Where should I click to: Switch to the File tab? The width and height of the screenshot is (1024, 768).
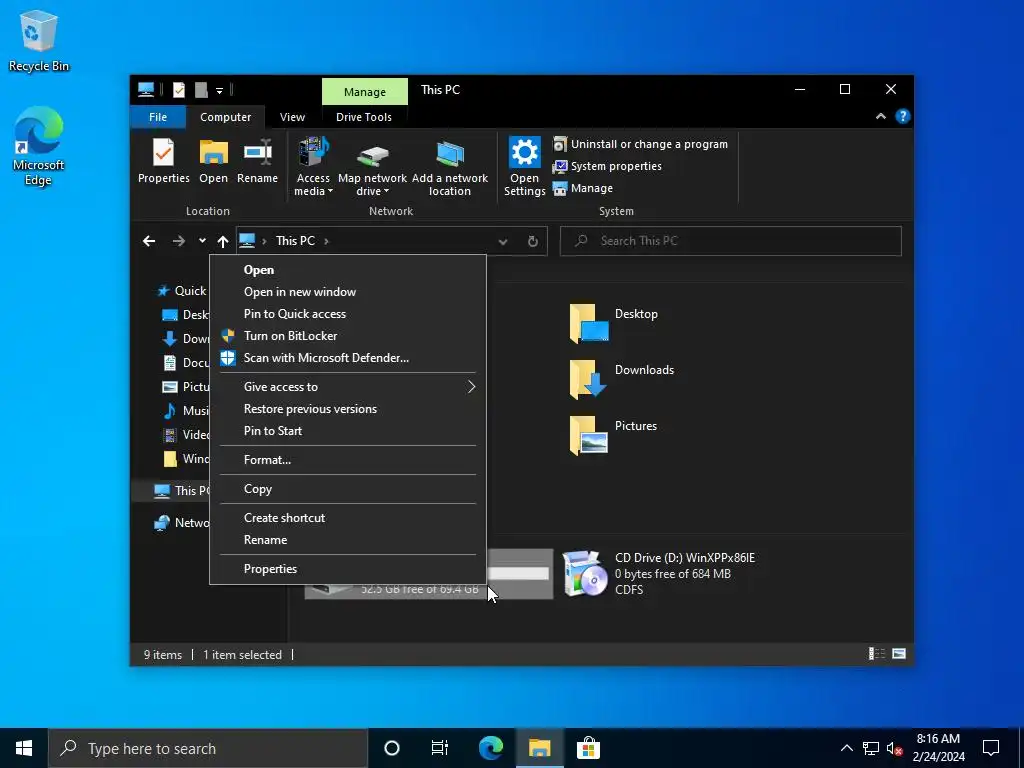pyautogui.click(x=158, y=117)
